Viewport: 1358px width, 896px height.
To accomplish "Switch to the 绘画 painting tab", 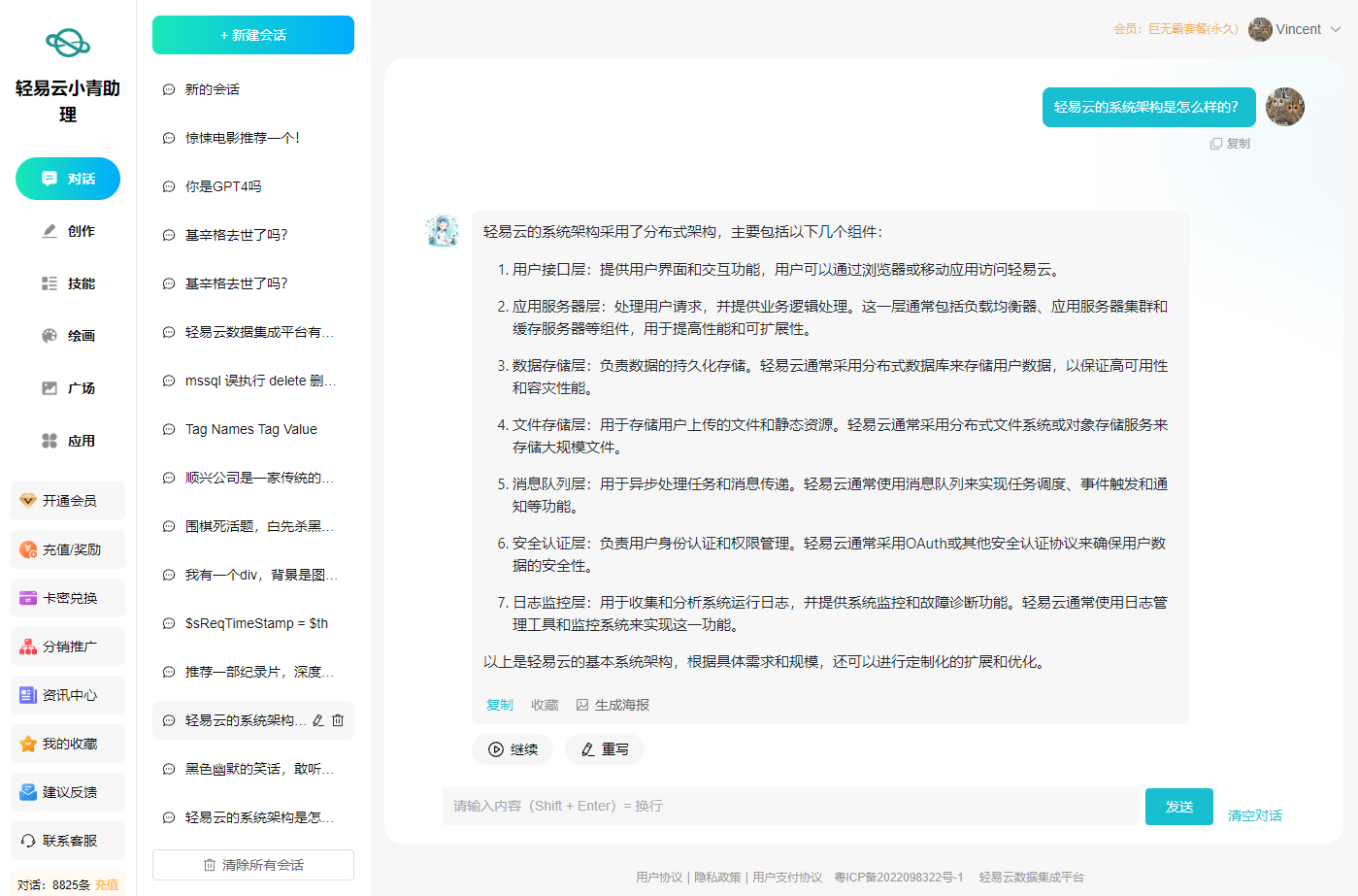I will (68, 336).
